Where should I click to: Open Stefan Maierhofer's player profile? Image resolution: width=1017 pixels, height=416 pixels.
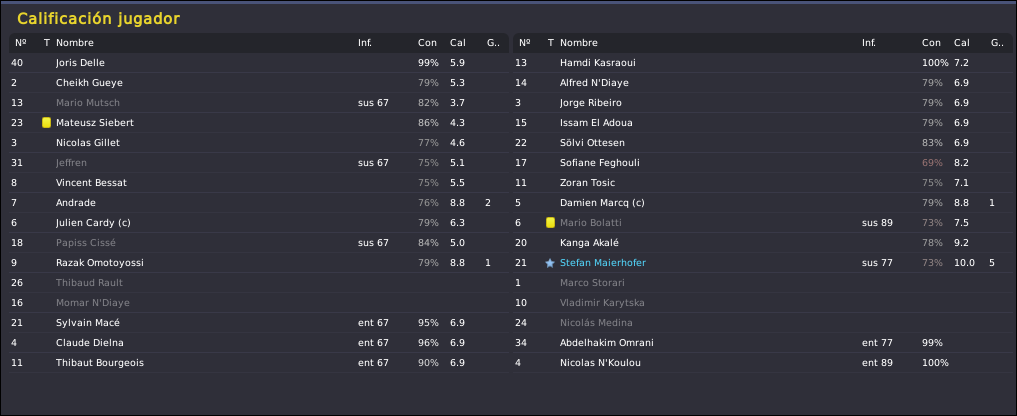(603, 263)
